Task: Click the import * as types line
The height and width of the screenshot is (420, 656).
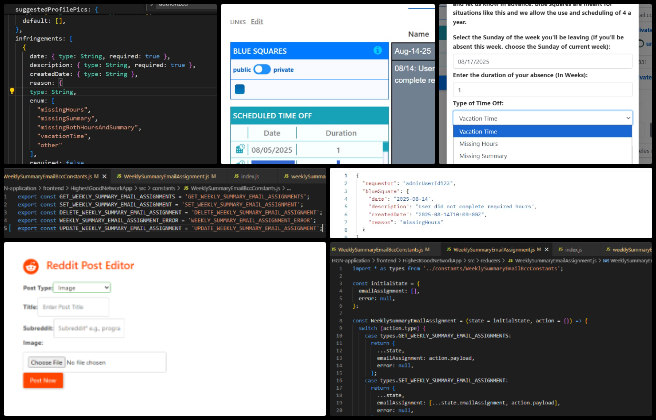Action: point(458,268)
